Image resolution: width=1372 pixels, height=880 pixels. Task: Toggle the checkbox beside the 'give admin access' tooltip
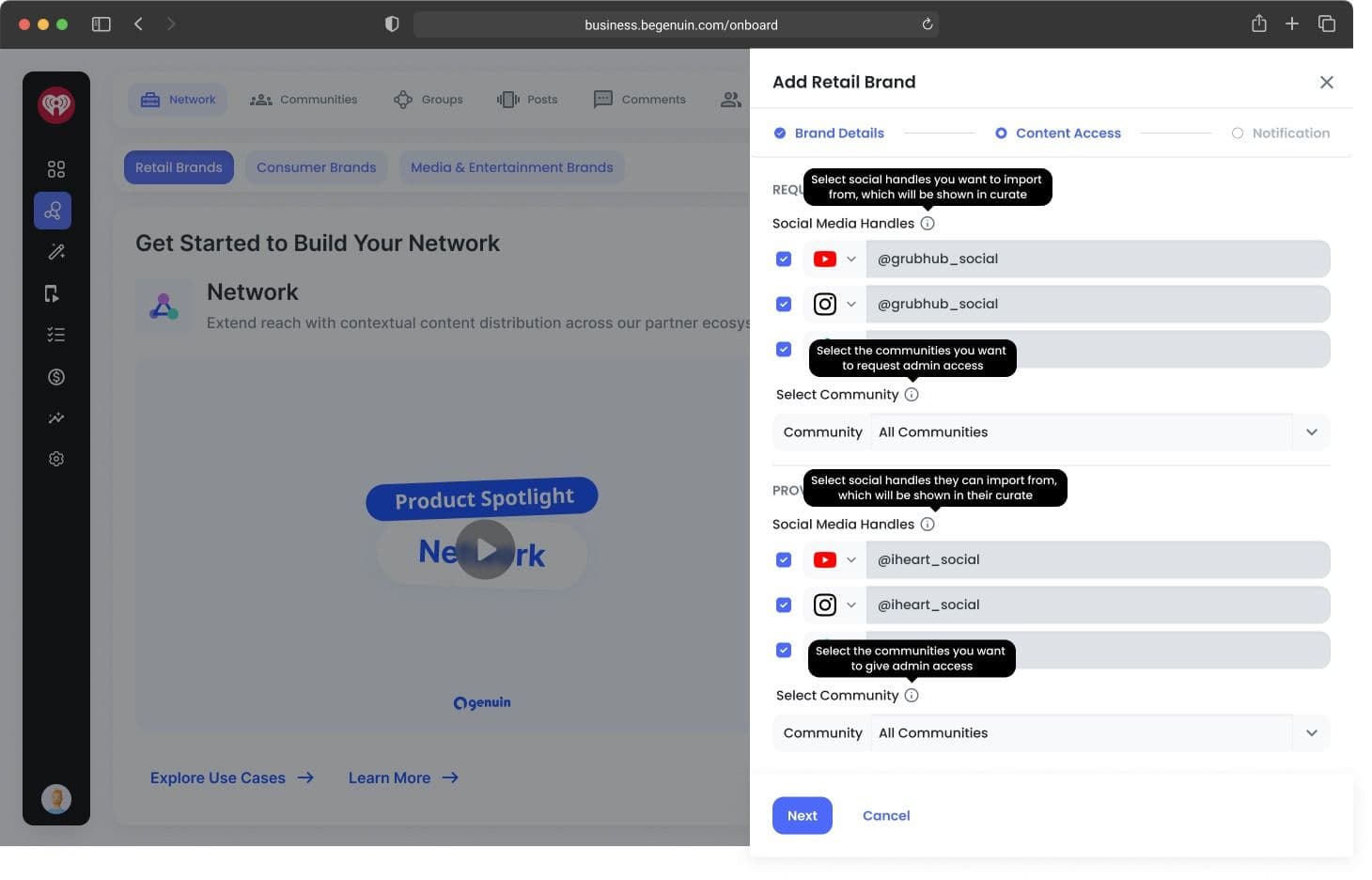coord(784,651)
